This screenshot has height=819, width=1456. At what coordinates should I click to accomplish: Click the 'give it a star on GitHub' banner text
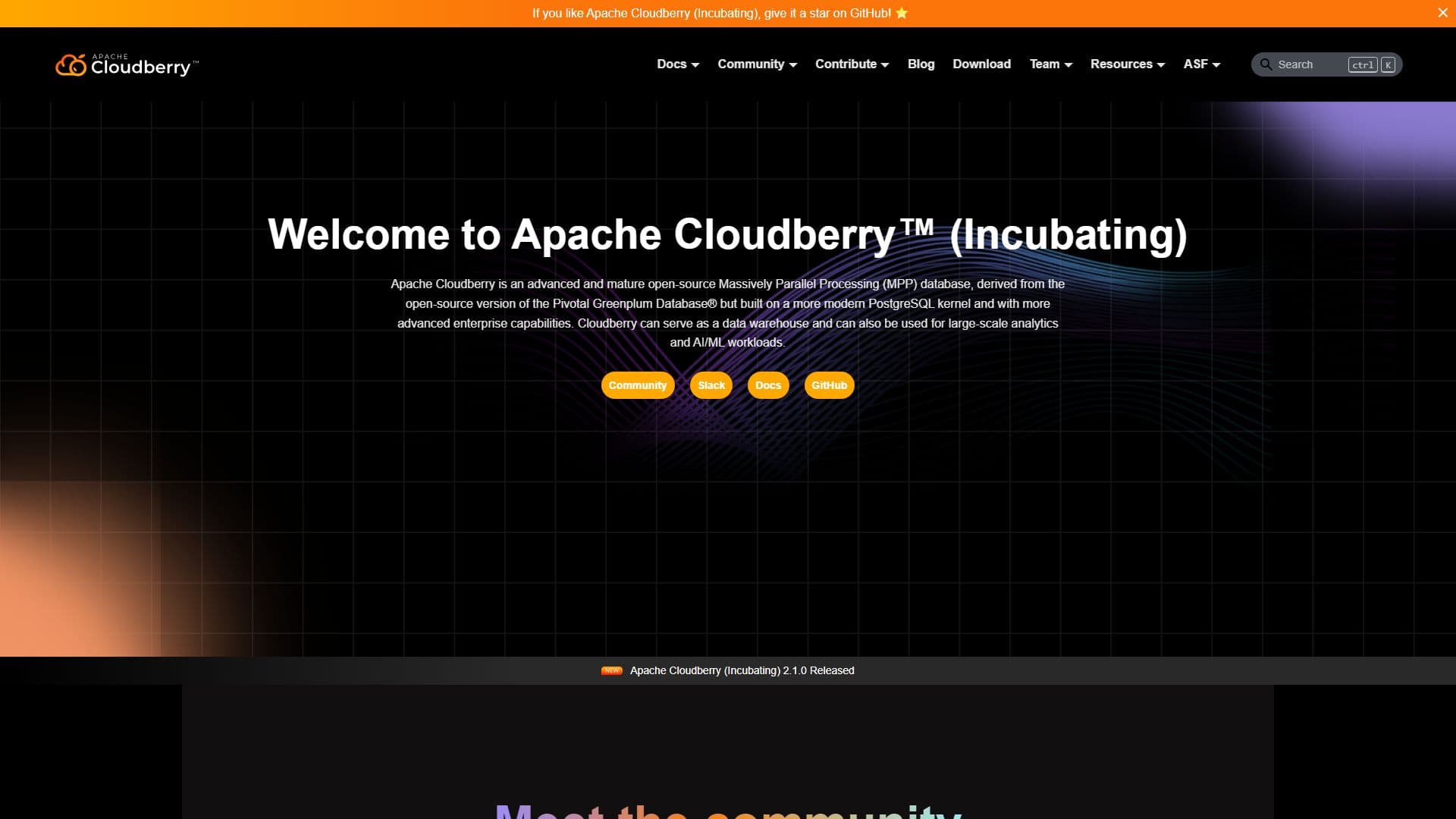tap(827, 13)
